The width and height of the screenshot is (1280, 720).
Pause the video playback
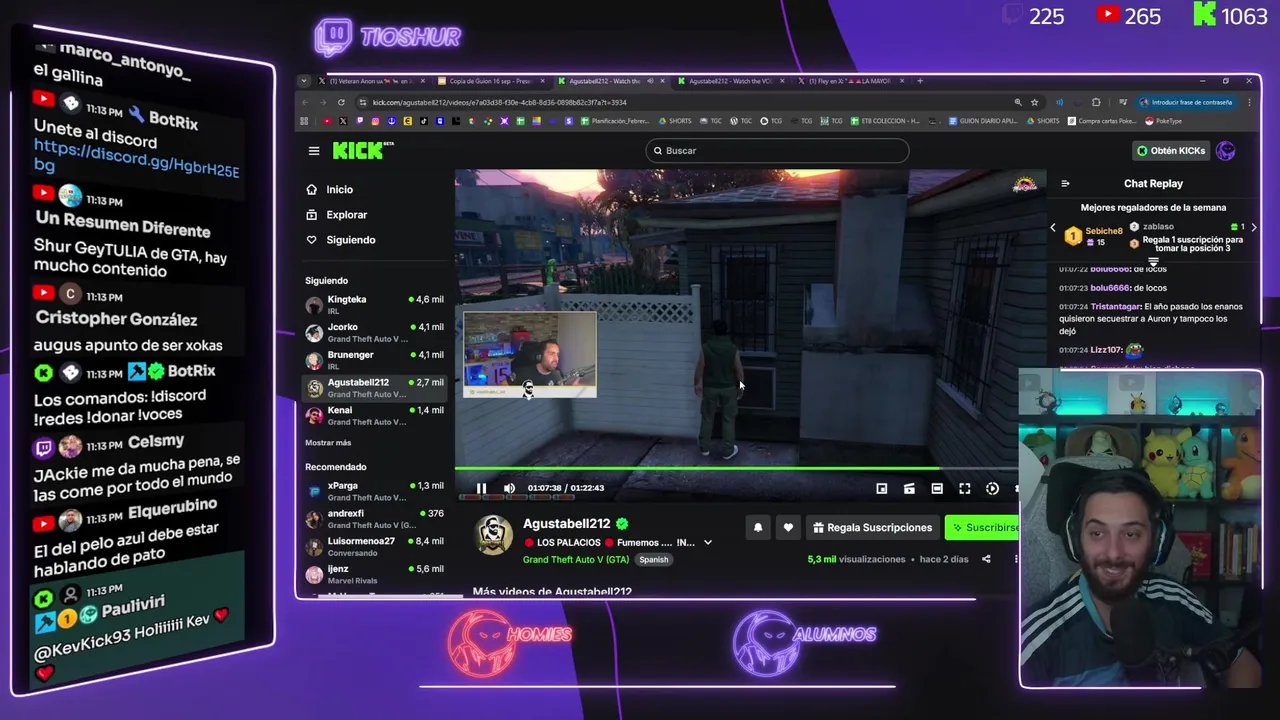click(481, 488)
